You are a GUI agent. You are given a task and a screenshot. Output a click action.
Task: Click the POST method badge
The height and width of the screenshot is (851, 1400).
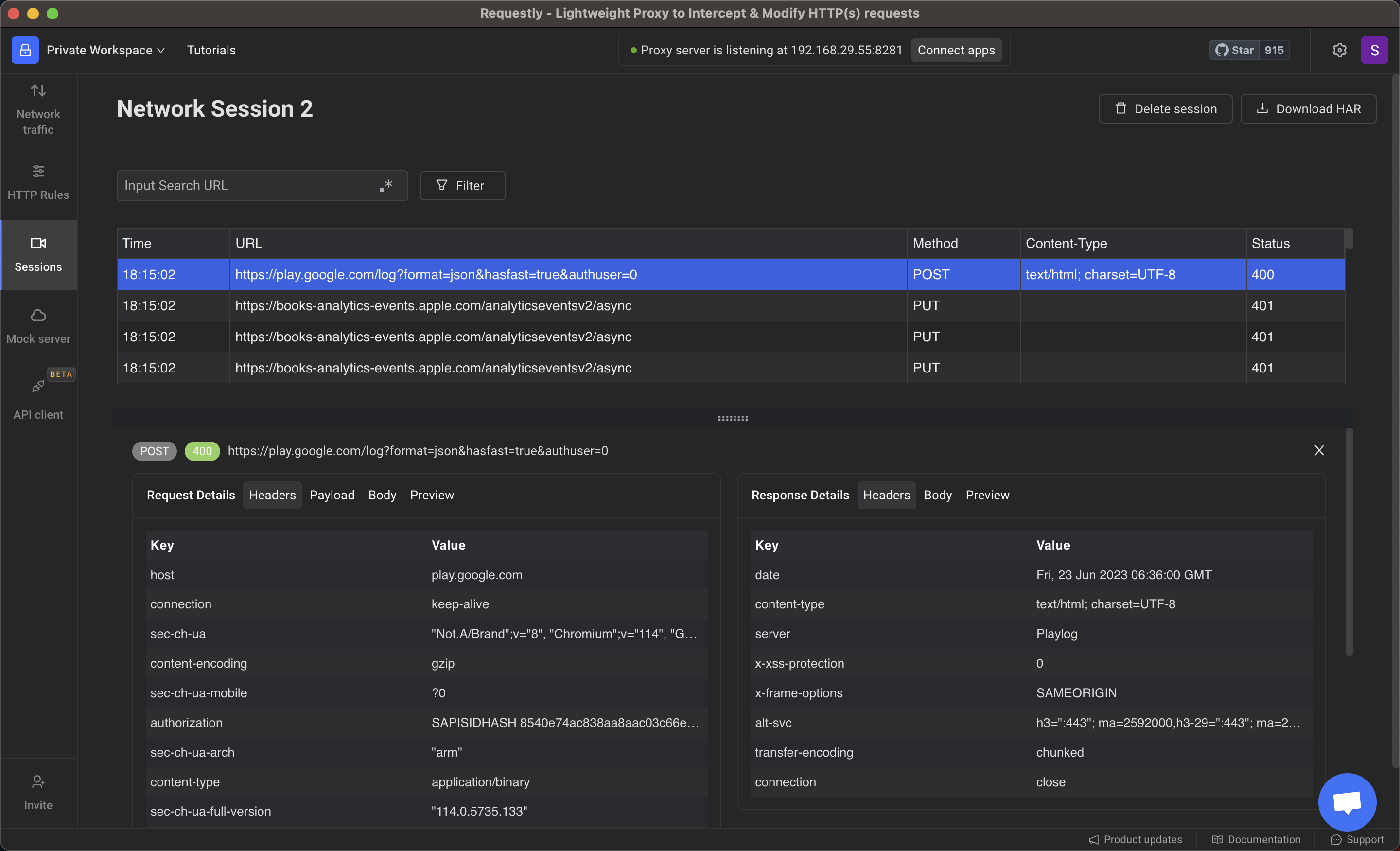(155, 451)
